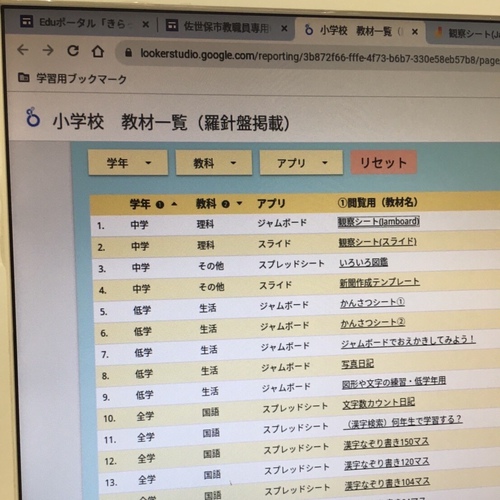Close the Eduポータル tab
This screenshot has height=500, width=500.
(x=146, y=24)
